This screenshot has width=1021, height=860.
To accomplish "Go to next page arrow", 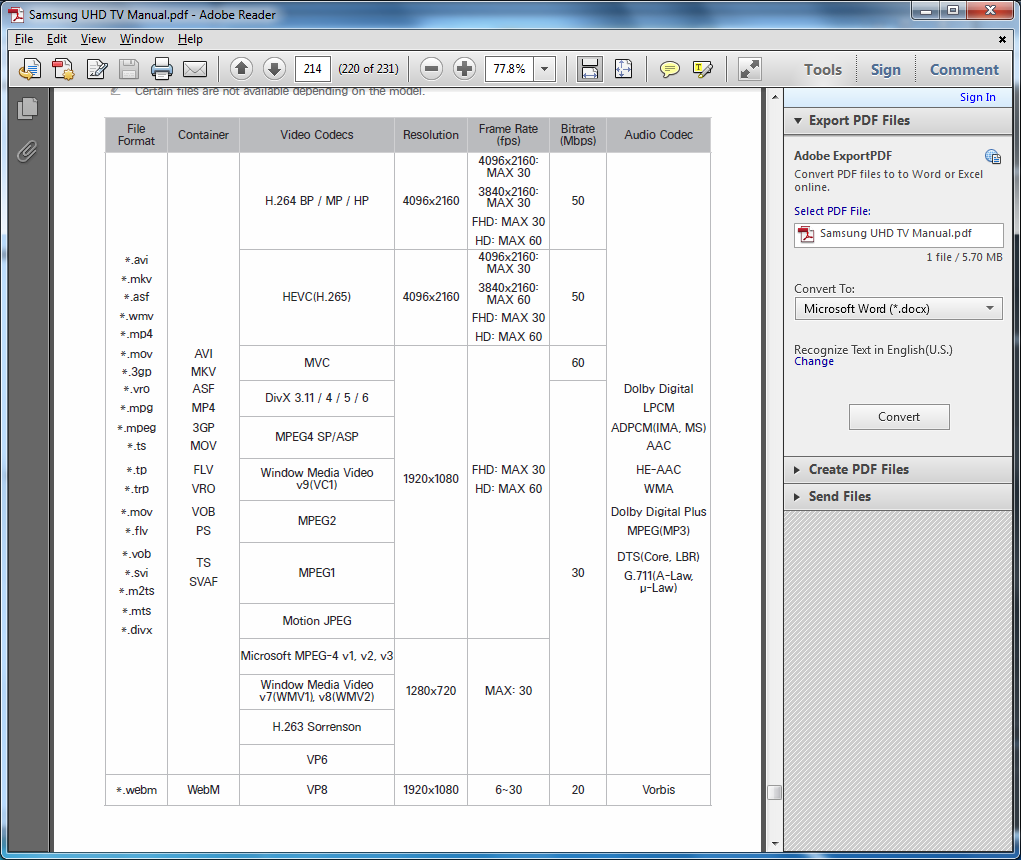I will point(274,69).
